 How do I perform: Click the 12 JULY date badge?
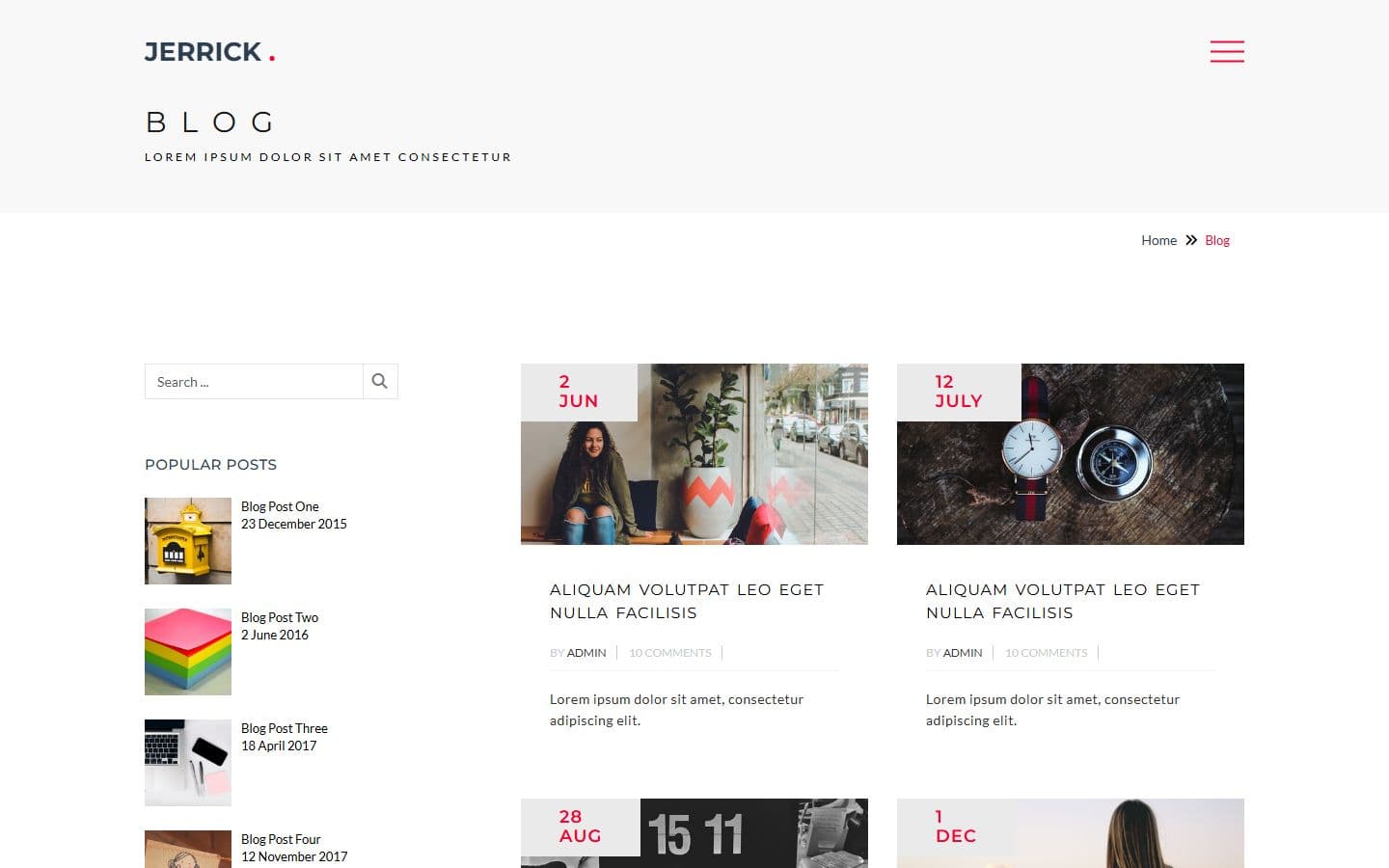[959, 392]
